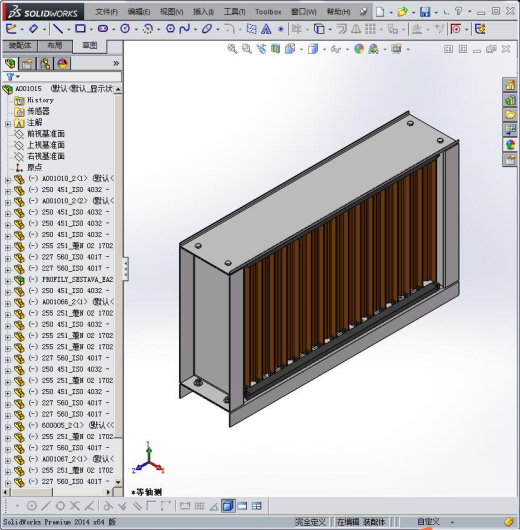Screen dimensions: 520x530
Task: Open the DisplayManager tab icon
Action: point(62,63)
